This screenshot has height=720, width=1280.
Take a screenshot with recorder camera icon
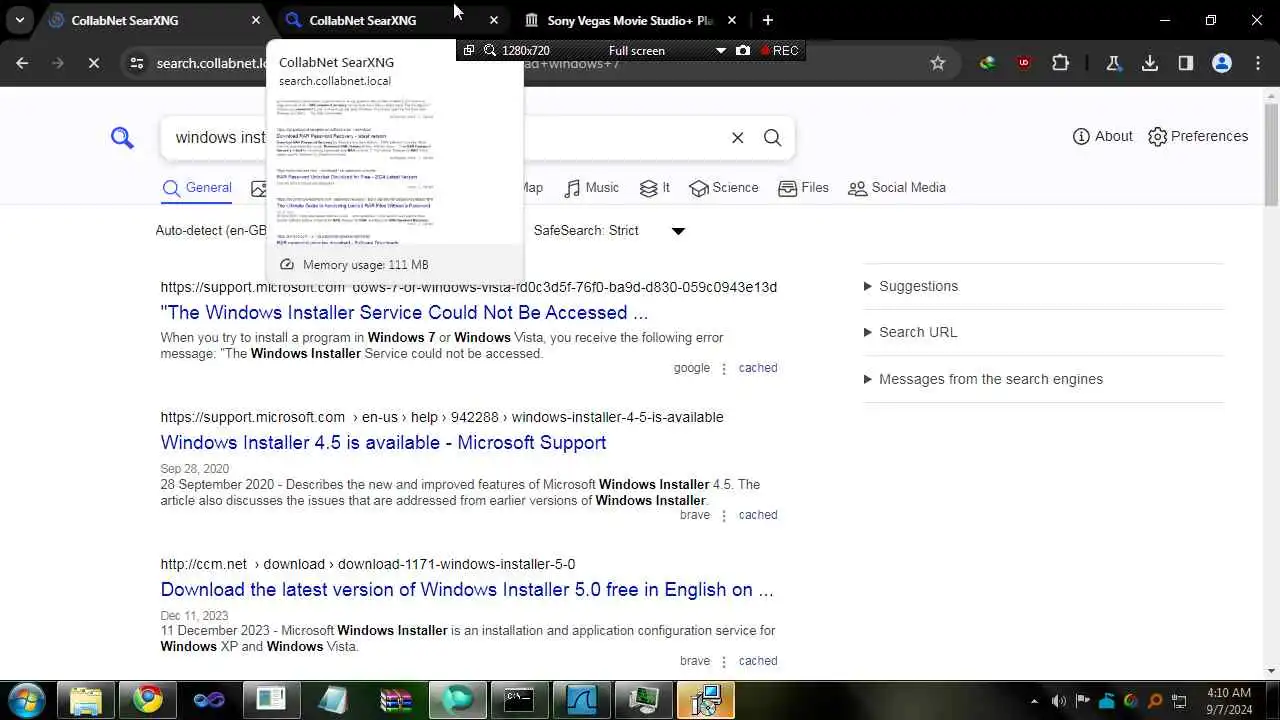pos(743,50)
